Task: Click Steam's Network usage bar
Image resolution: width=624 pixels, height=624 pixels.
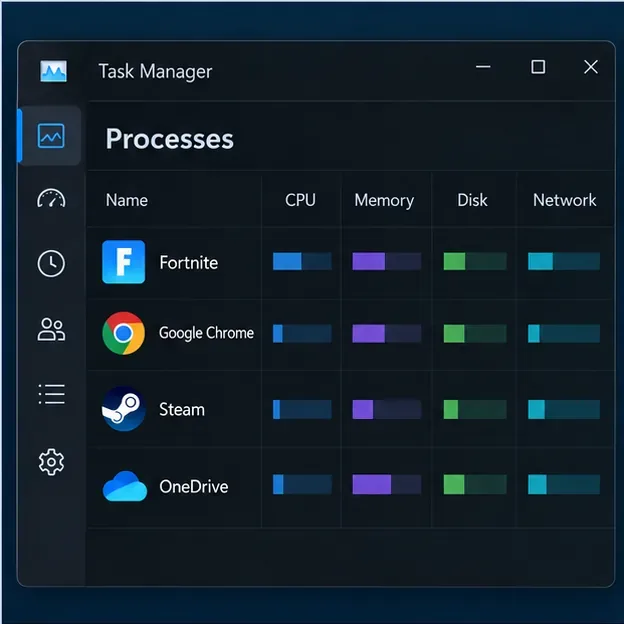Action: (x=564, y=410)
